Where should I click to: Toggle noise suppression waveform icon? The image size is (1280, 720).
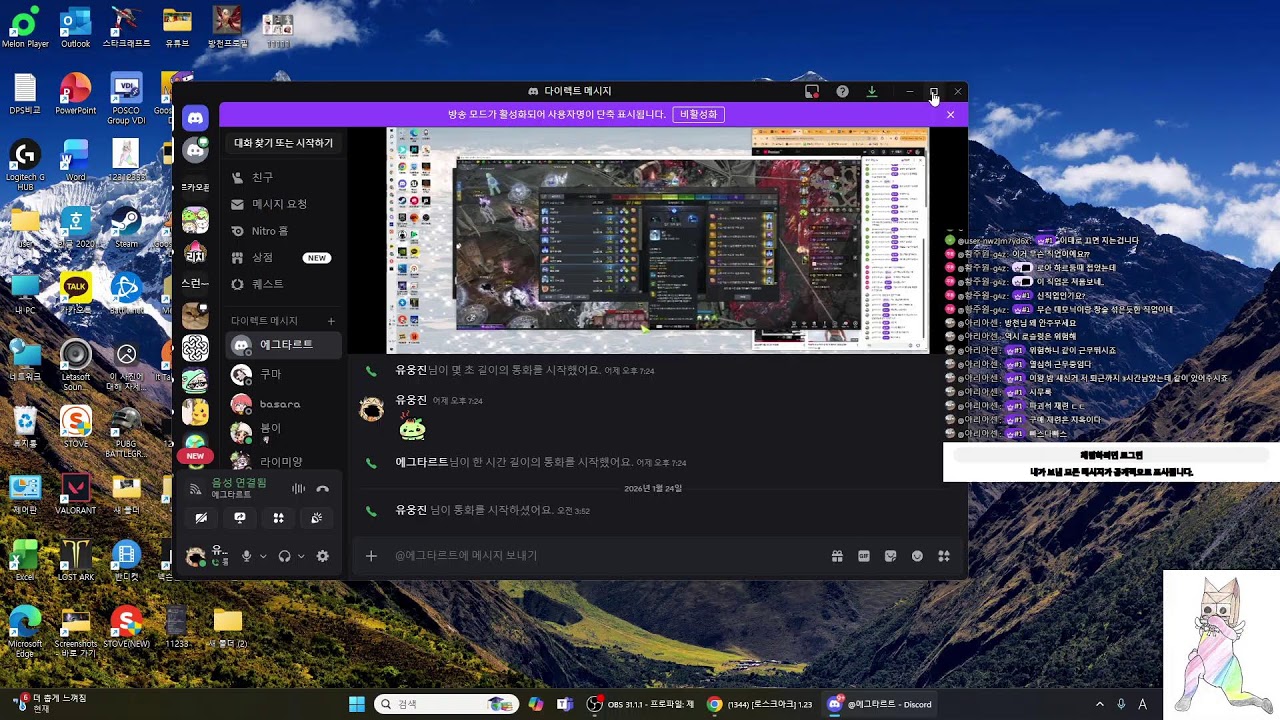[x=298, y=488]
